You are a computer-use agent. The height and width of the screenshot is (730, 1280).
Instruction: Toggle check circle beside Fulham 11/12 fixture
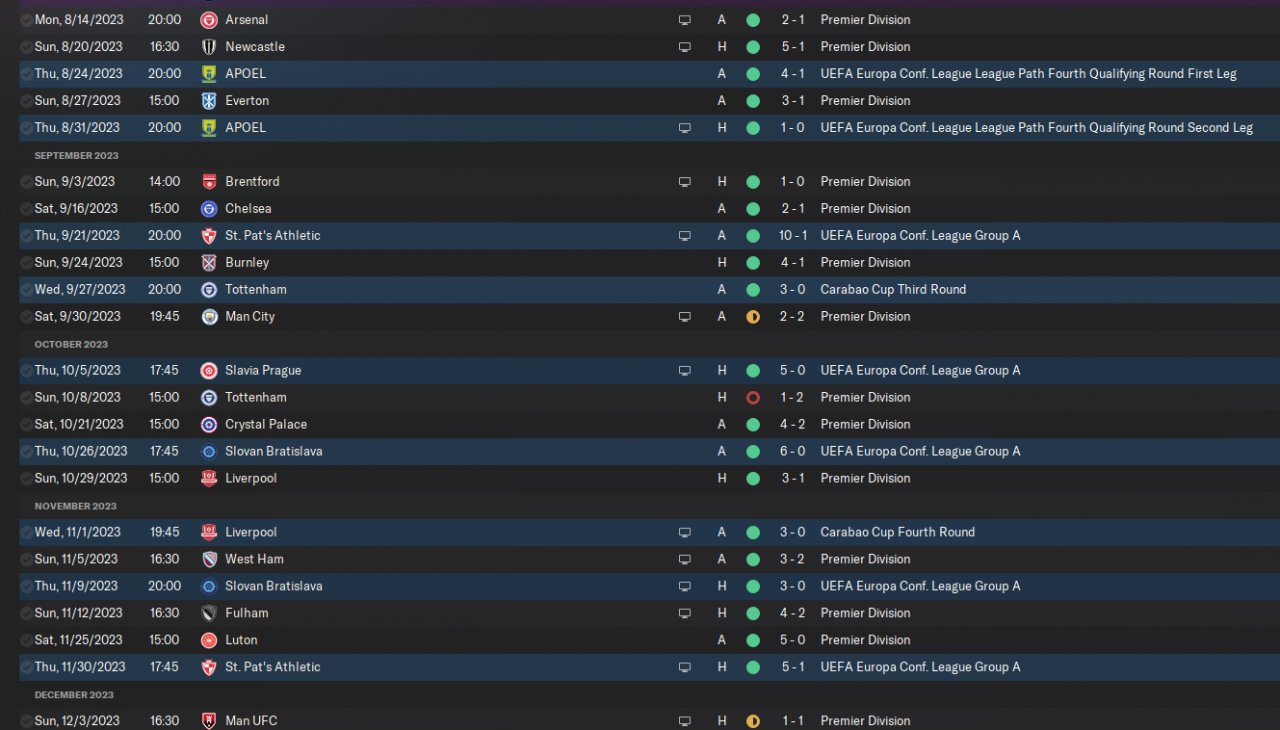point(26,614)
